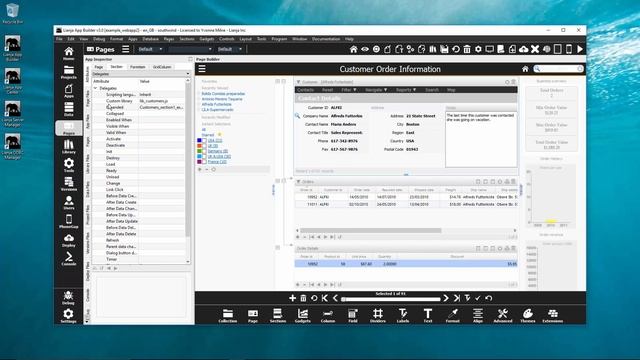Toggle the UK filter checkbox
Viewport: 640px width, 360px height.
tap(204, 146)
